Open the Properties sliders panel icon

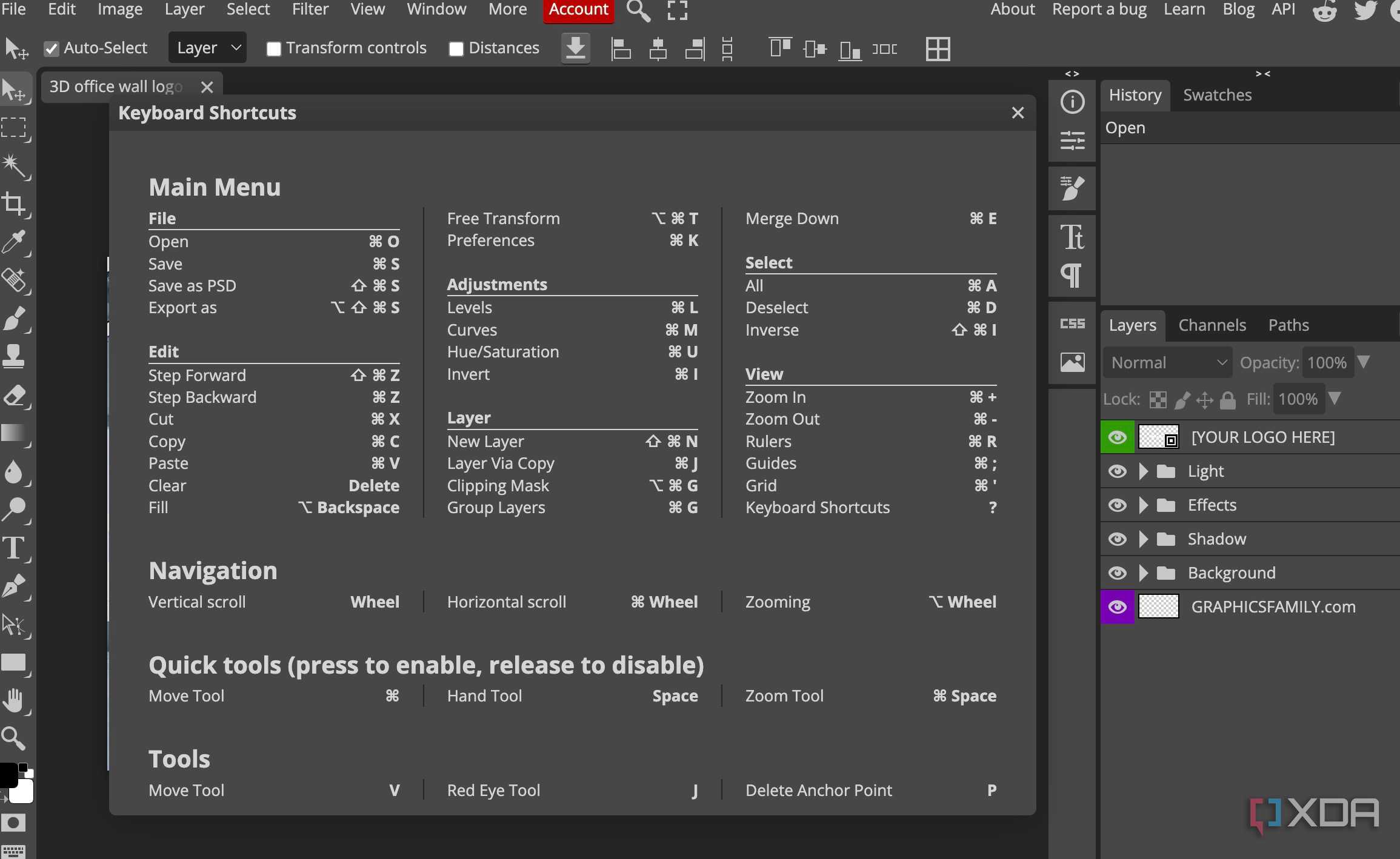[1072, 141]
